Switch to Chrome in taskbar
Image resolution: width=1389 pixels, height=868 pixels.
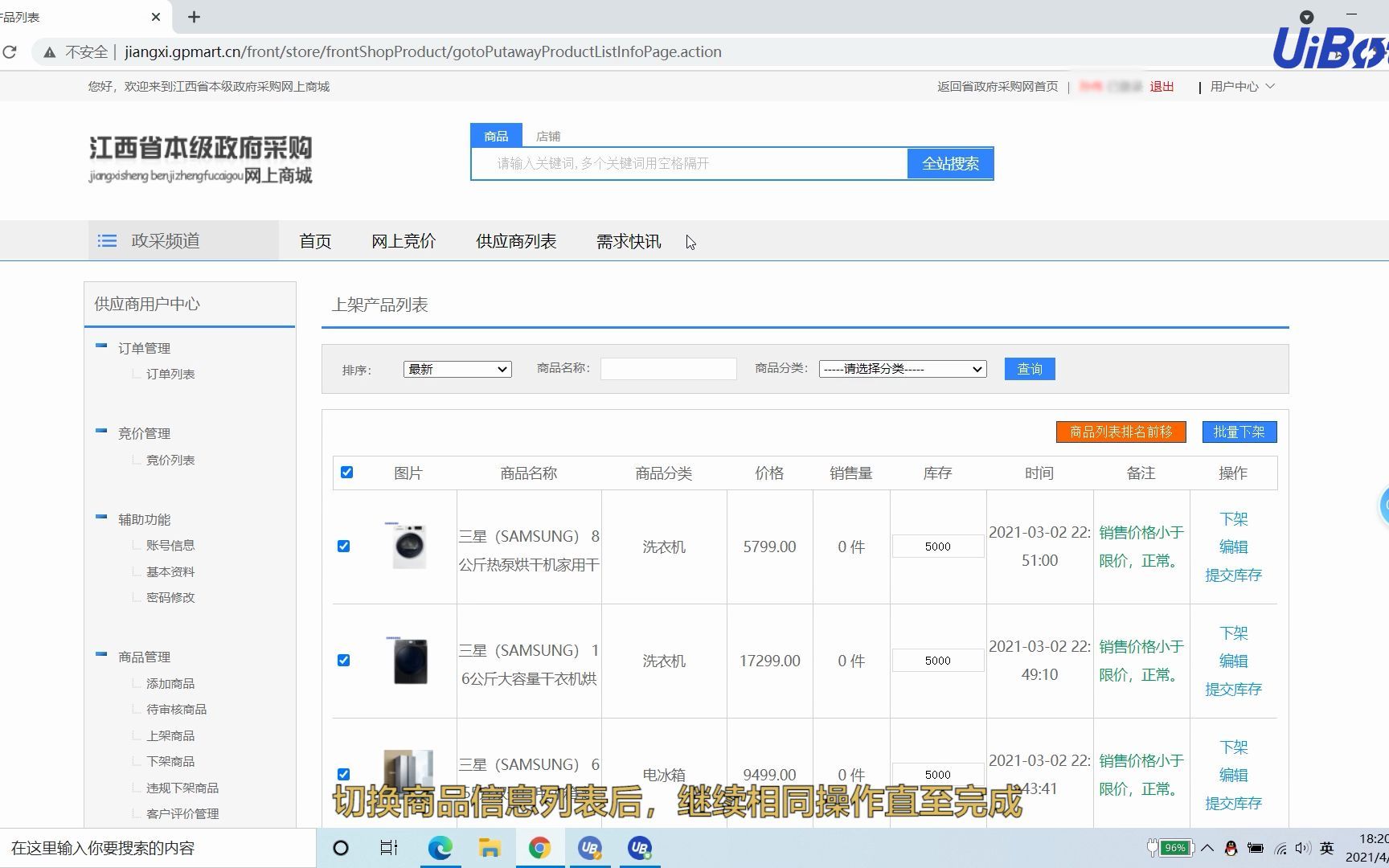[x=539, y=848]
